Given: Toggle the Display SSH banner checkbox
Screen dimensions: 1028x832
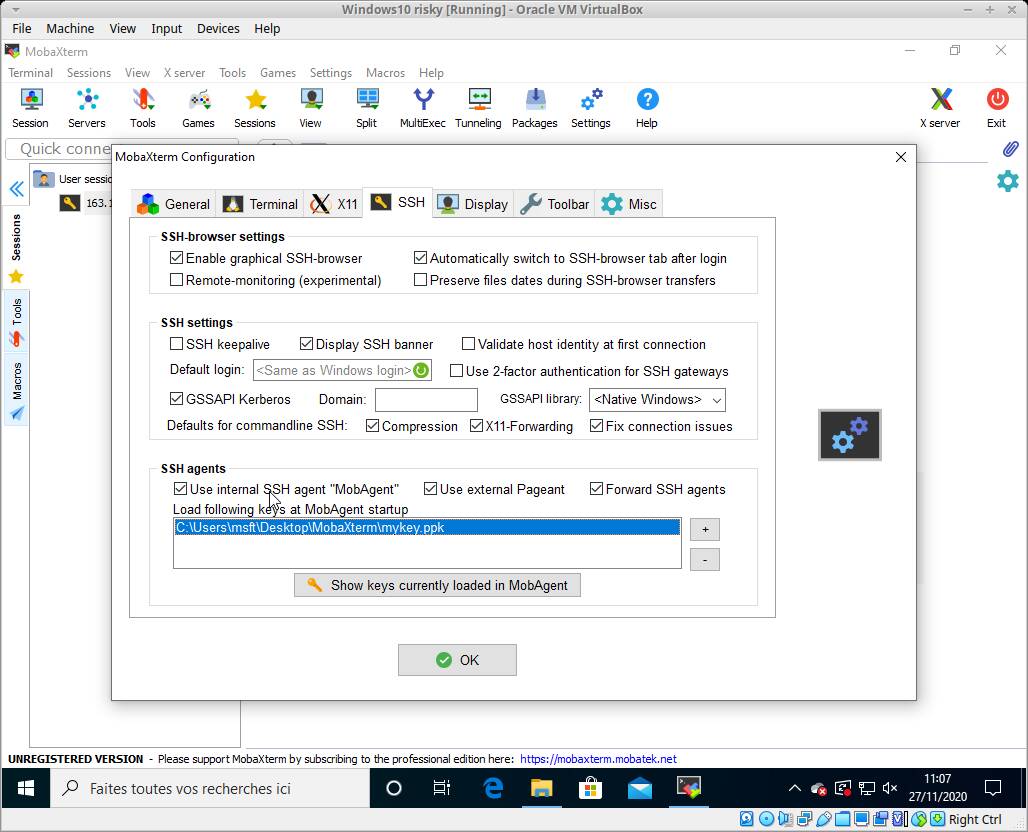Looking at the screenshot, I should click(x=306, y=344).
